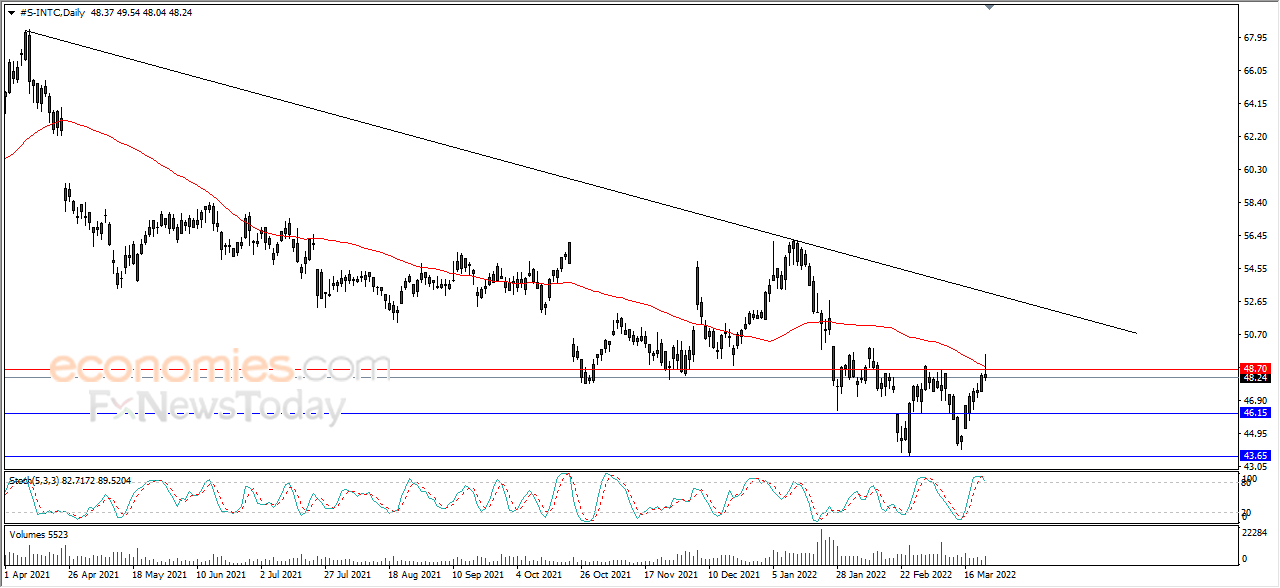The width and height of the screenshot is (1280, 588).
Task: Click the 2 Jul 2021 date label
Action: [x=281, y=576]
